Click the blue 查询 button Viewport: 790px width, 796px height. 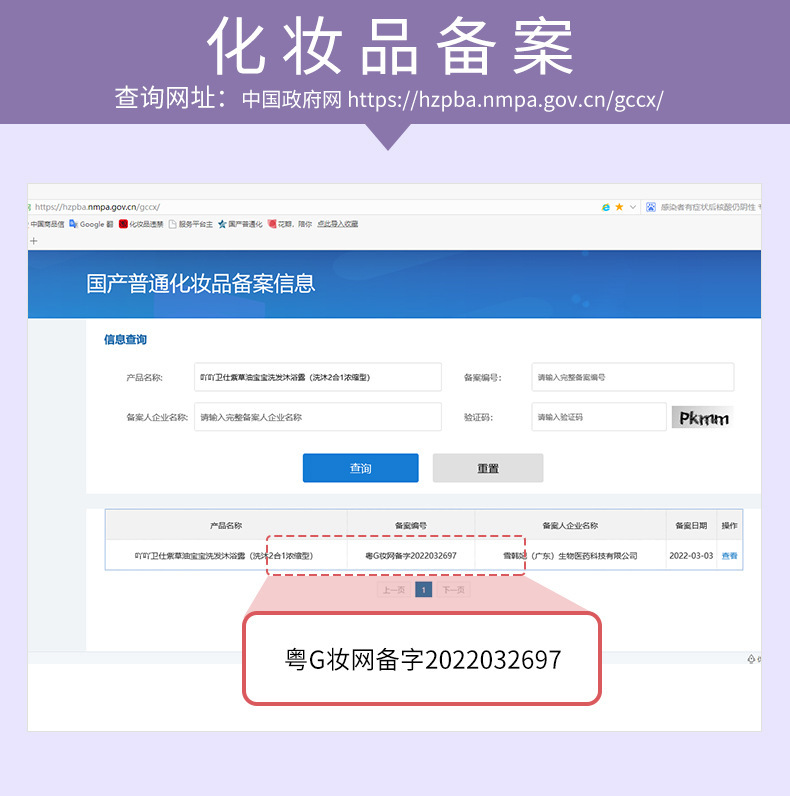tap(360, 468)
